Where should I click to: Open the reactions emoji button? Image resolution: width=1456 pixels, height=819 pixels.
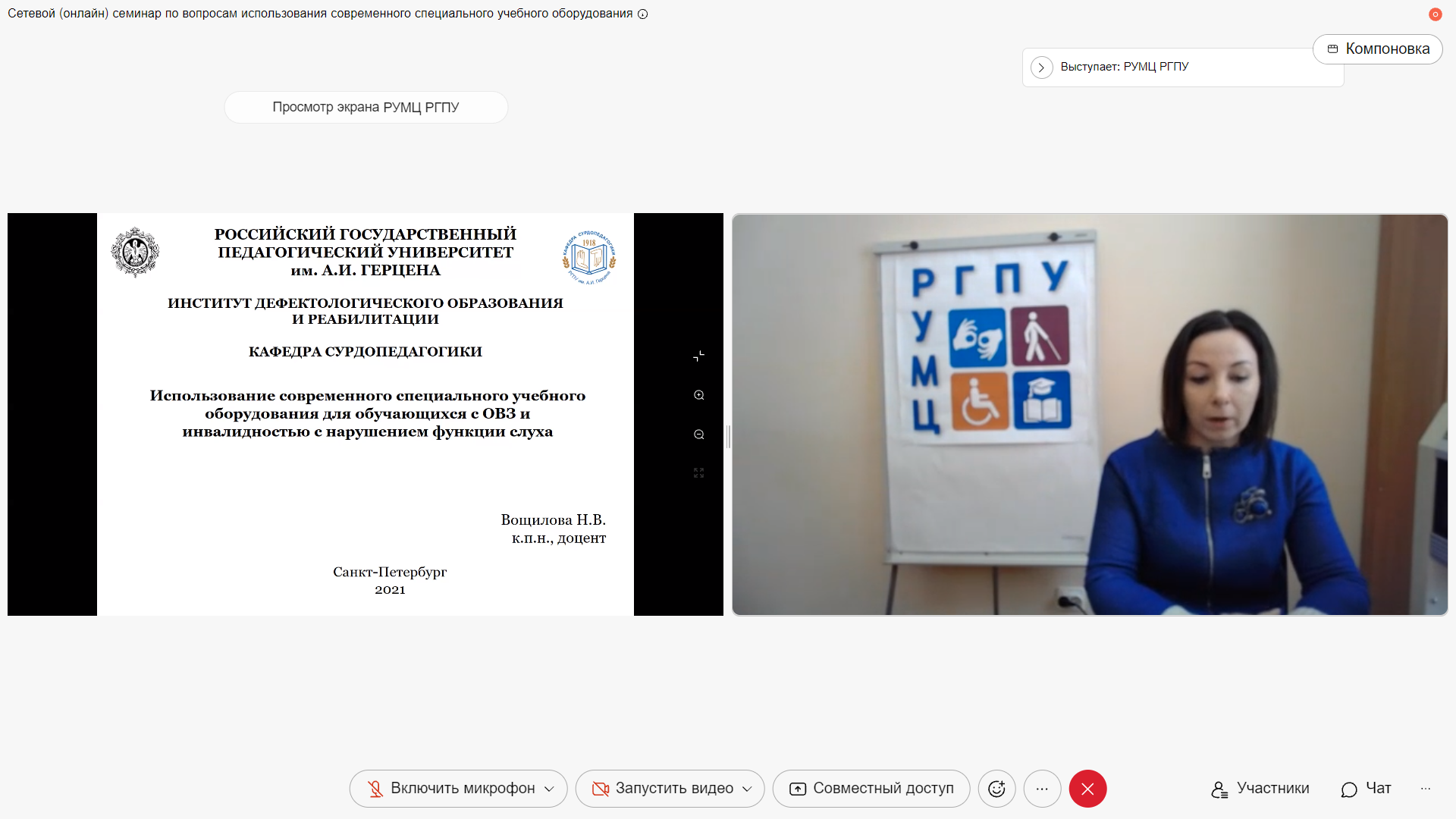(997, 789)
